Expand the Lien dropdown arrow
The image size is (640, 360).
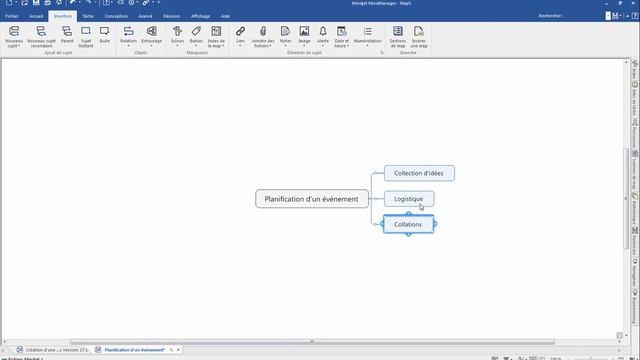[240, 46]
